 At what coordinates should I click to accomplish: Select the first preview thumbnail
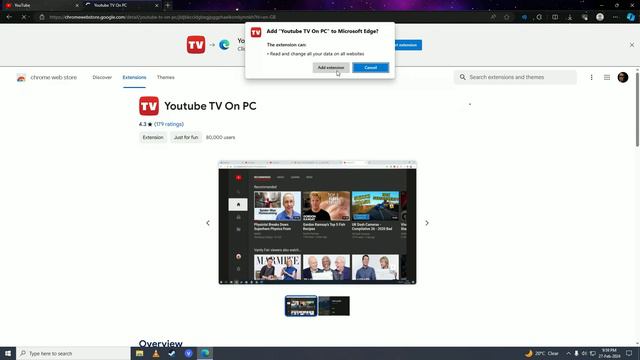(x=301, y=306)
